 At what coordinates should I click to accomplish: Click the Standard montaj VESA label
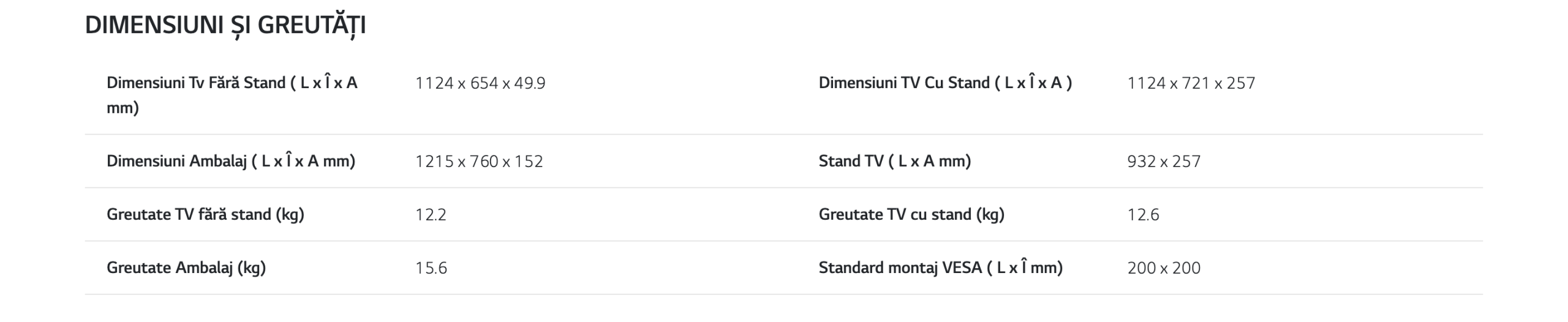point(940,268)
